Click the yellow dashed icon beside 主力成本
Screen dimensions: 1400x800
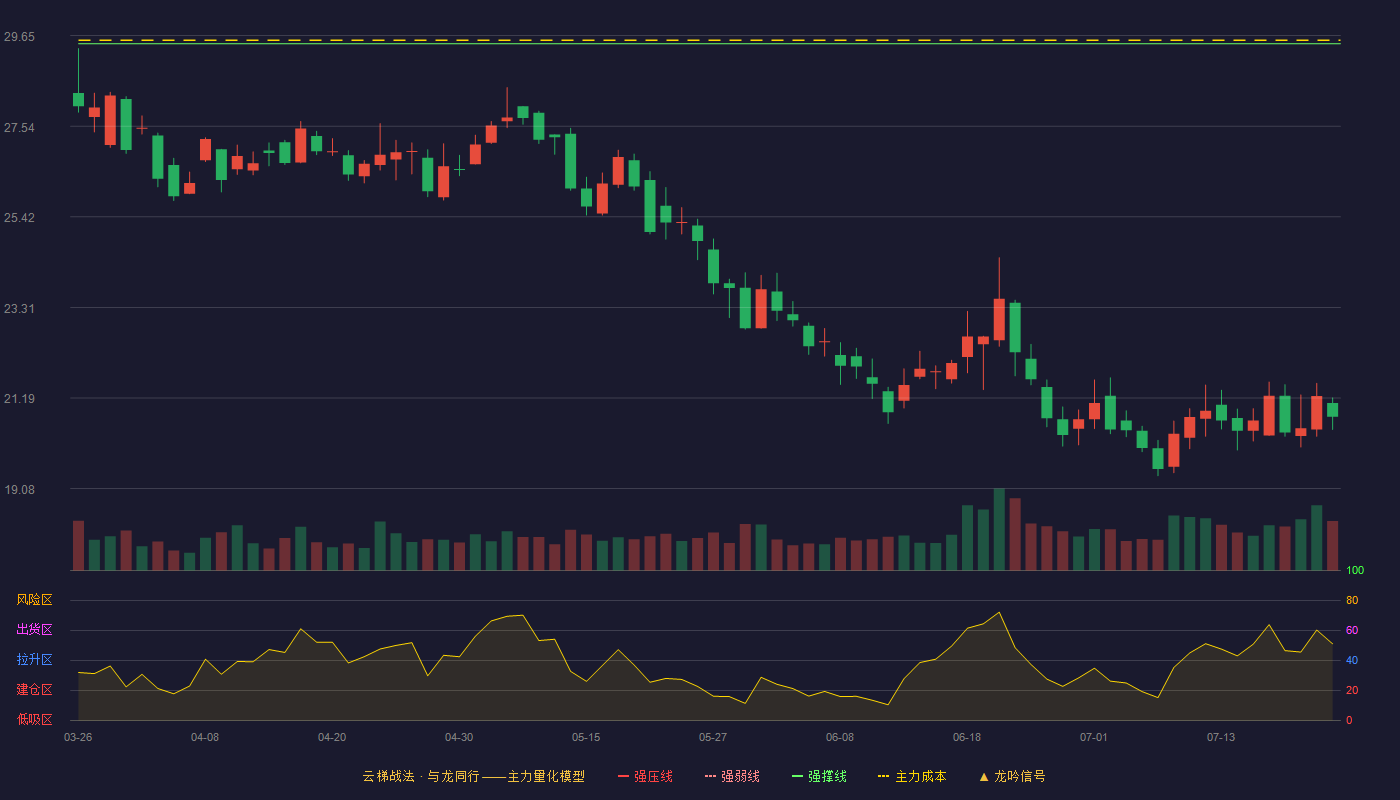[883, 776]
